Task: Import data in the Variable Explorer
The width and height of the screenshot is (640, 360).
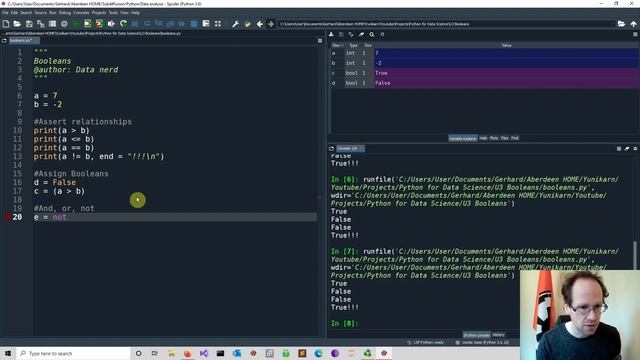Action: (331, 35)
